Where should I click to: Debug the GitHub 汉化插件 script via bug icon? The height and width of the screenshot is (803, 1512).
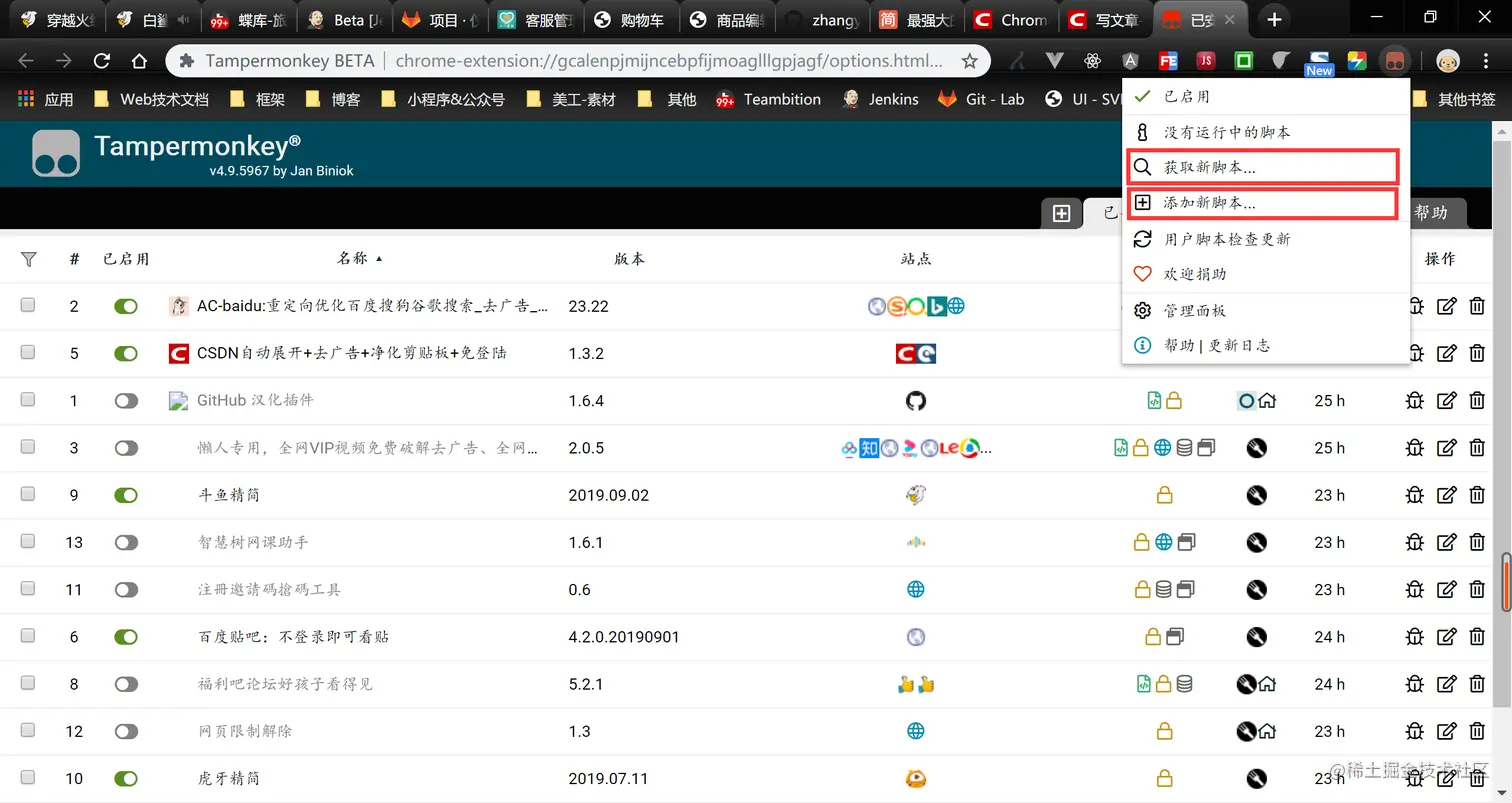(1415, 401)
